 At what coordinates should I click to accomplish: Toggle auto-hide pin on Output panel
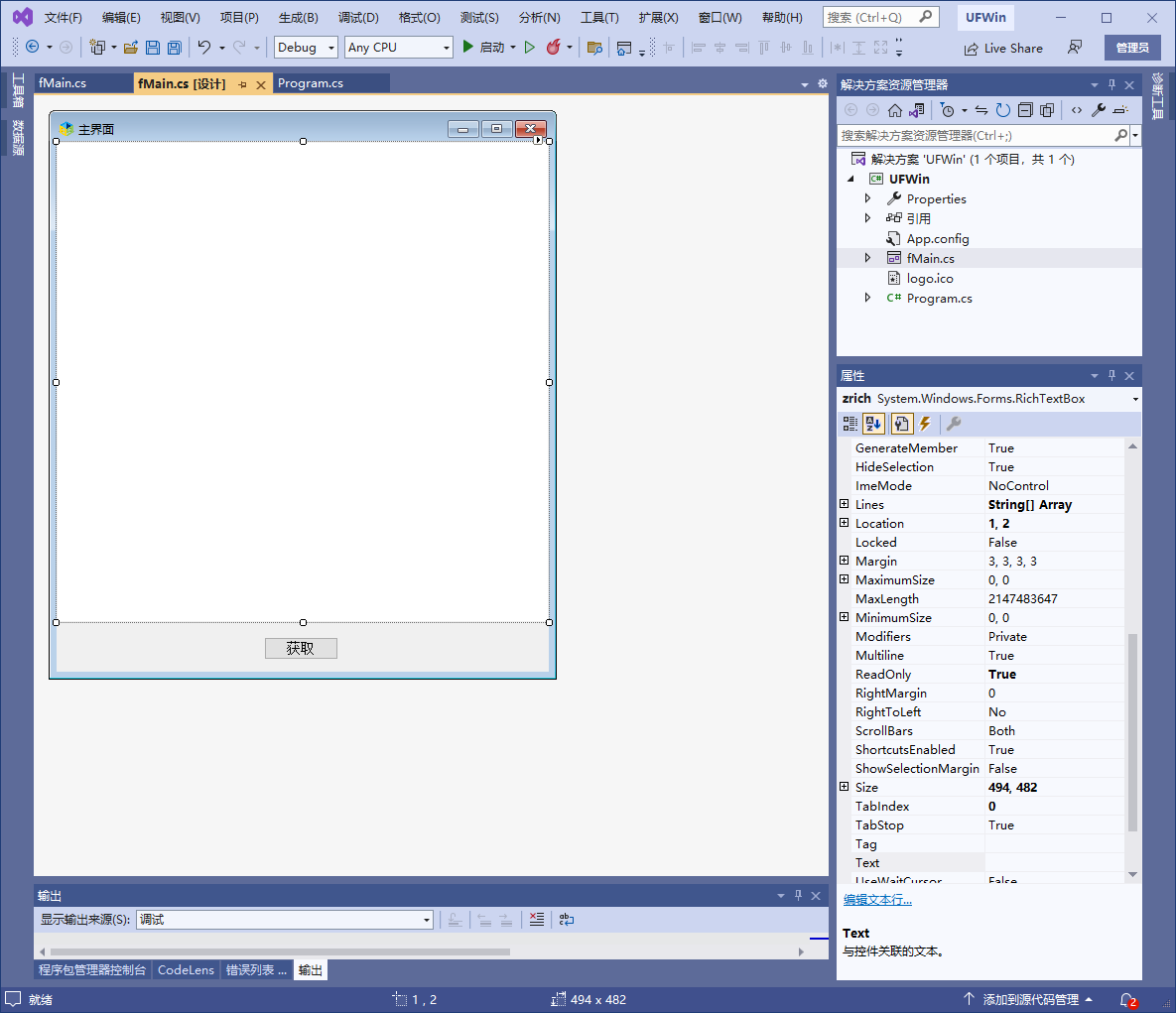pyautogui.click(x=798, y=895)
